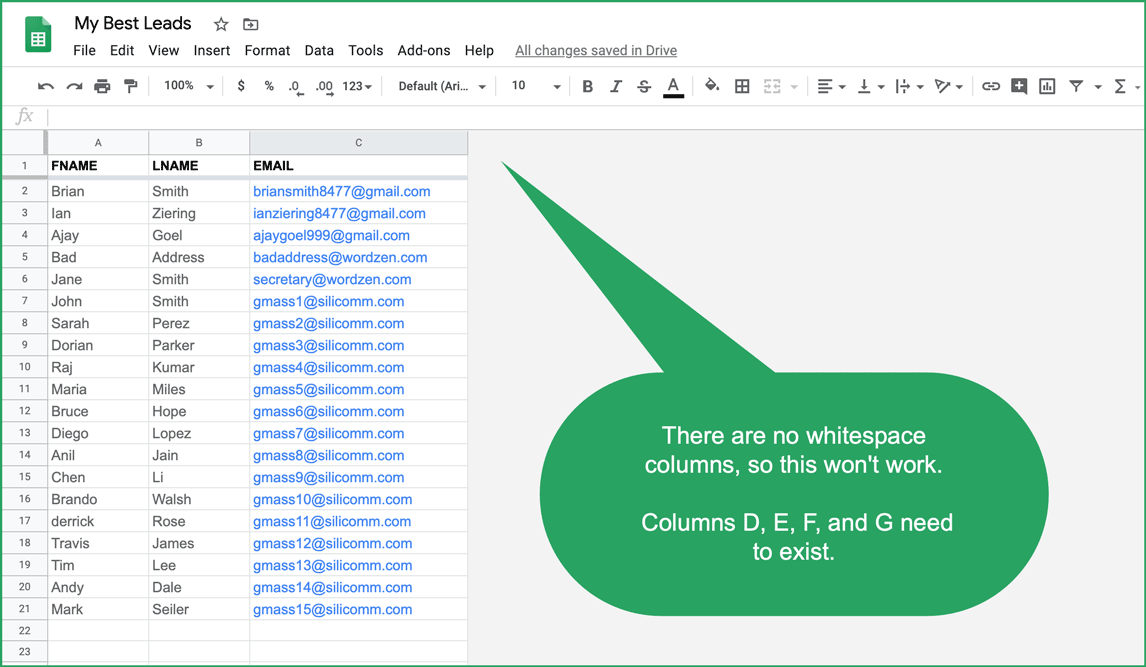Click the Insert chart icon
The height and width of the screenshot is (667, 1146).
click(1047, 87)
